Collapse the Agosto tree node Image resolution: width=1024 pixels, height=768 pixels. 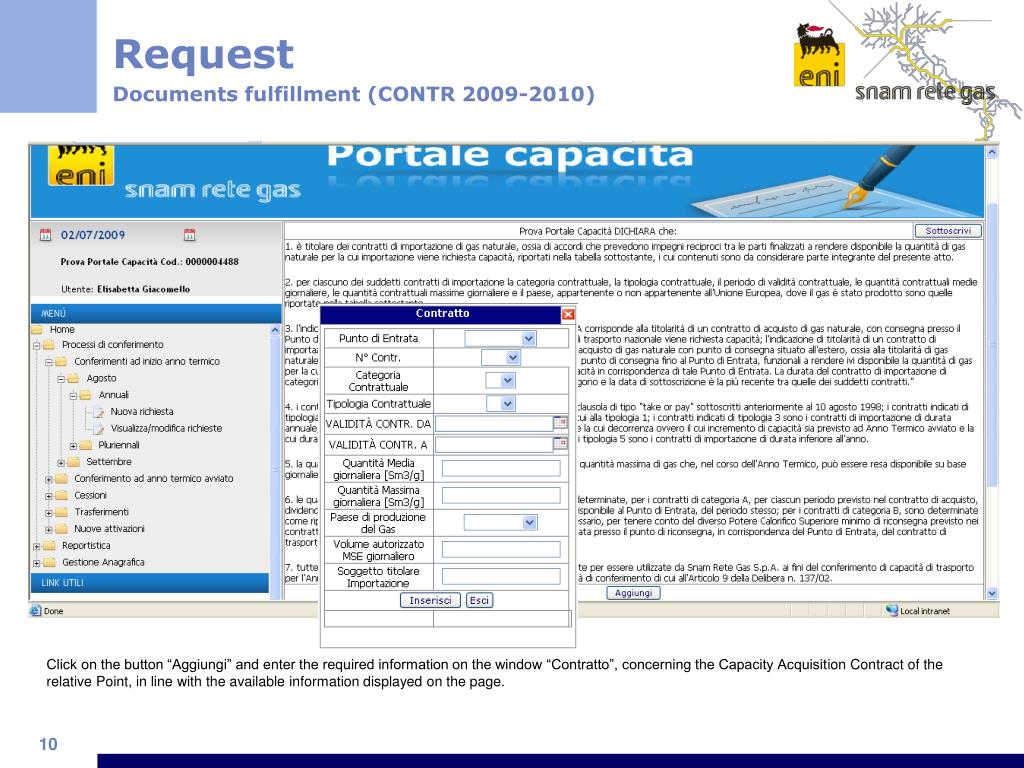click(x=61, y=379)
